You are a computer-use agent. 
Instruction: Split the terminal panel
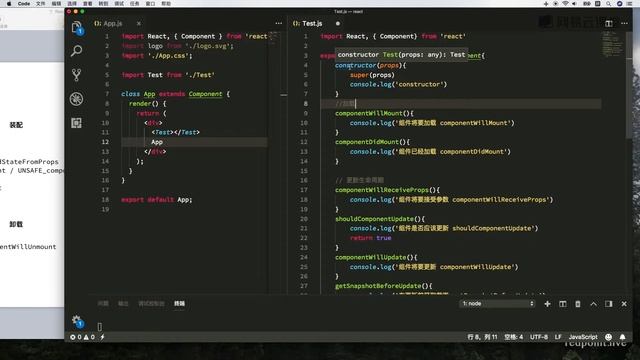coord(562,304)
